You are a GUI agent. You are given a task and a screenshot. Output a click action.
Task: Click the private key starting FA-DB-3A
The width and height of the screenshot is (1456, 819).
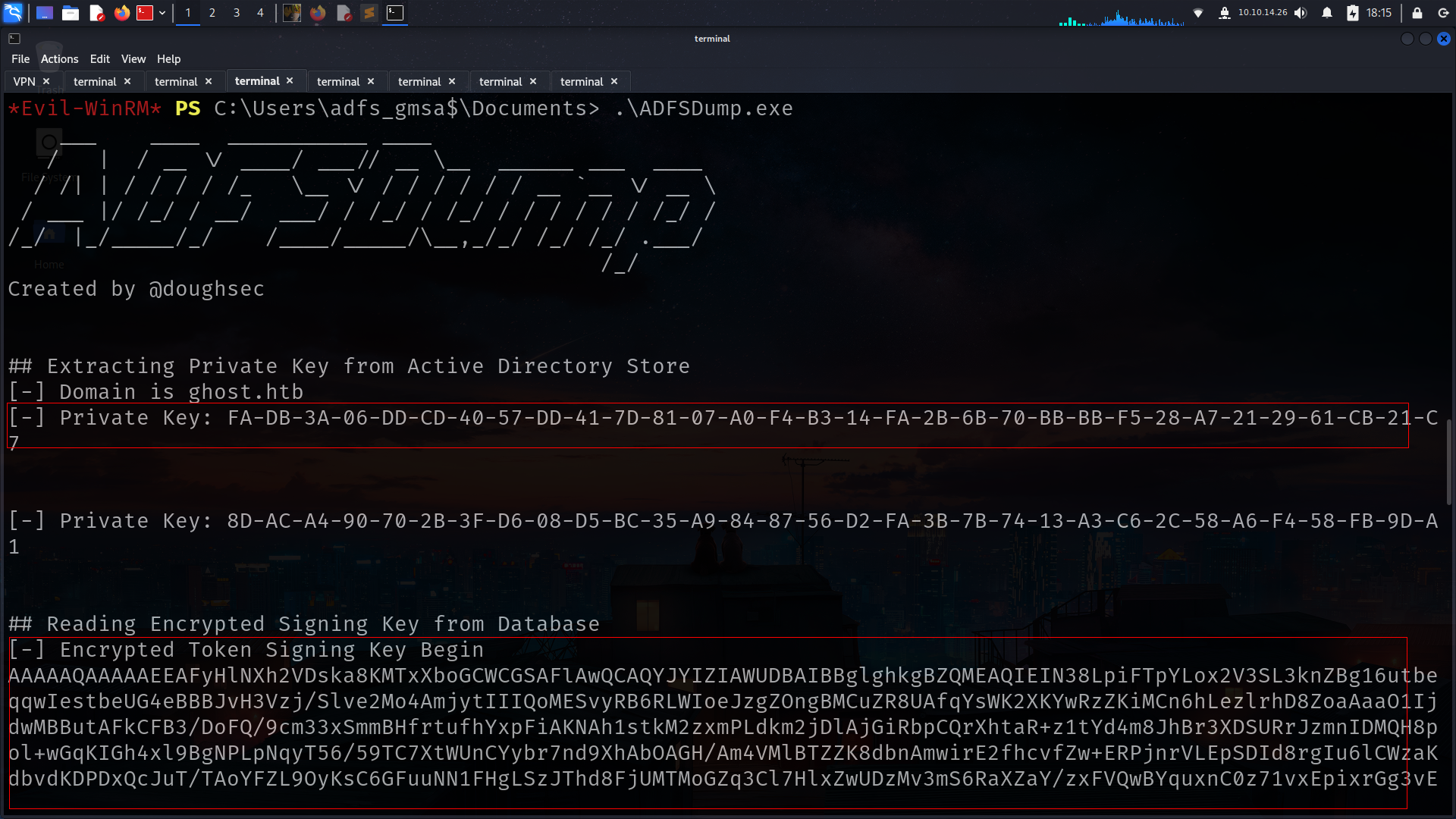[833, 418]
